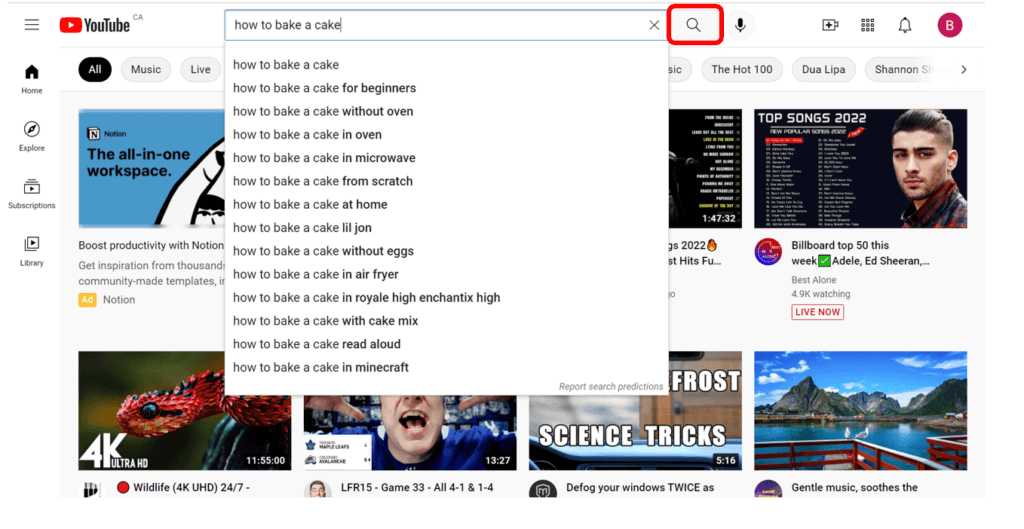1024x529 pixels.
Task: Open the account avatar B
Action: tap(950, 25)
